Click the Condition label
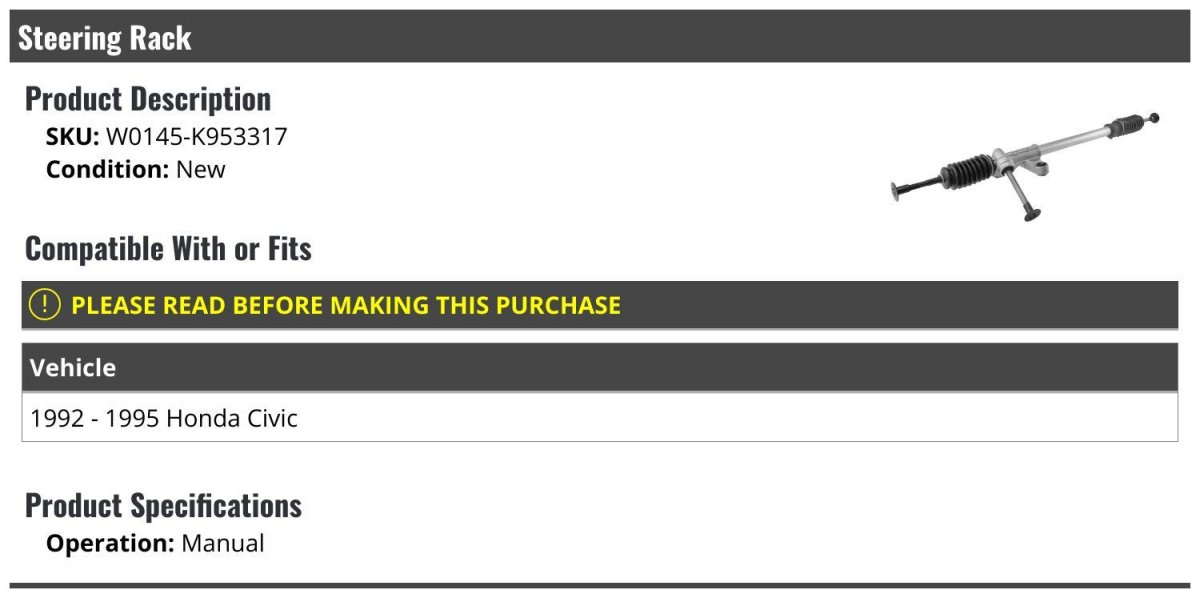This screenshot has height=598, width=1200. [x=107, y=169]
